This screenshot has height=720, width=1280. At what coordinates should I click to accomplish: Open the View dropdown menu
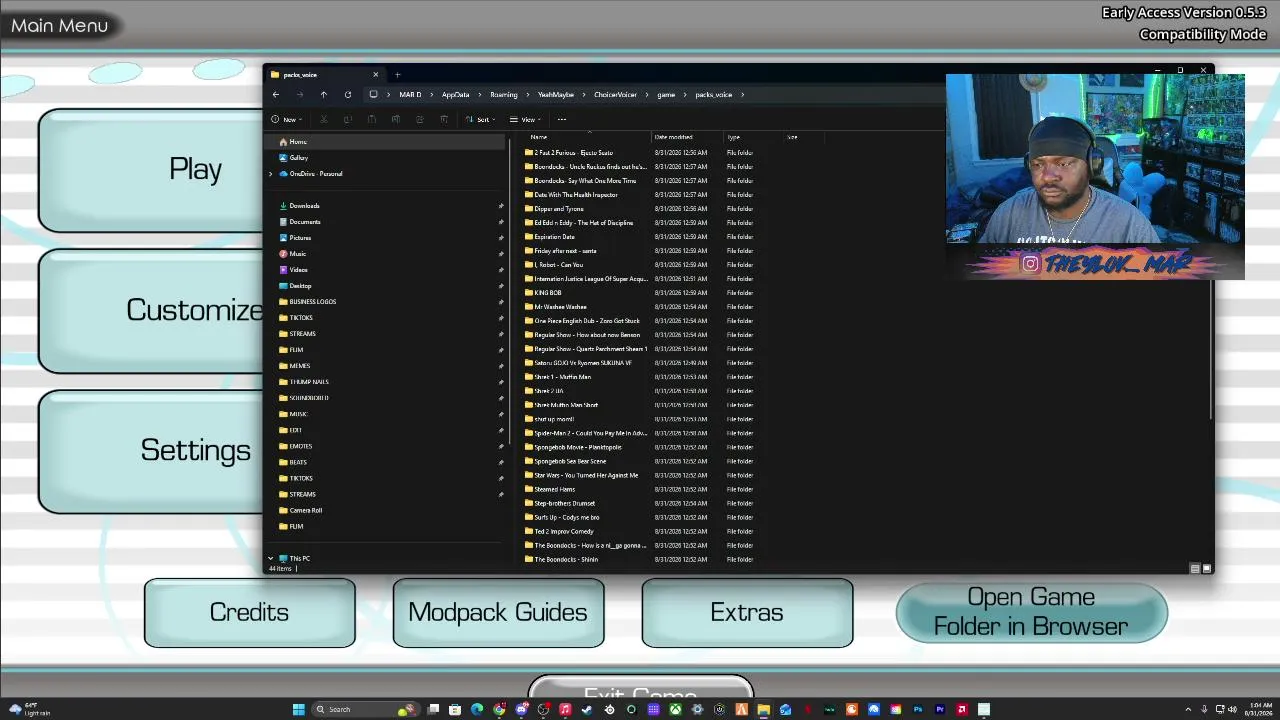[526, 120]
